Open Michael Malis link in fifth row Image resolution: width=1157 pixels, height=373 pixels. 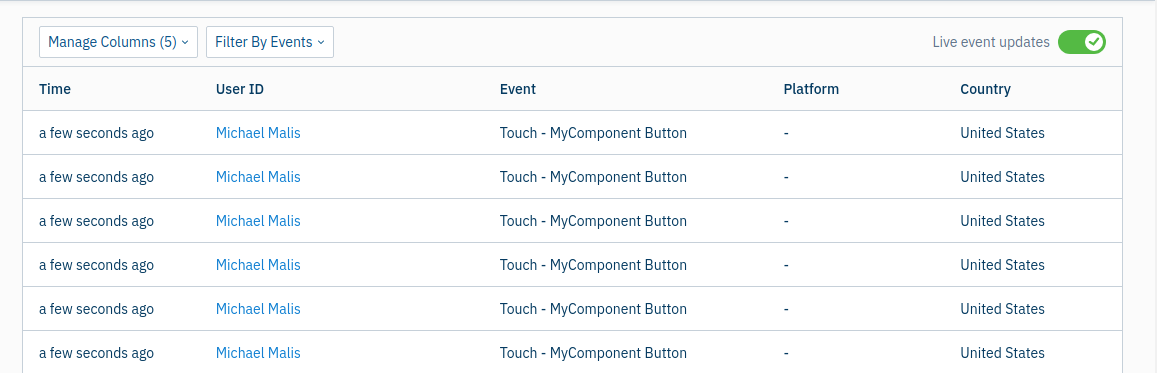click(x=258, y=309)
